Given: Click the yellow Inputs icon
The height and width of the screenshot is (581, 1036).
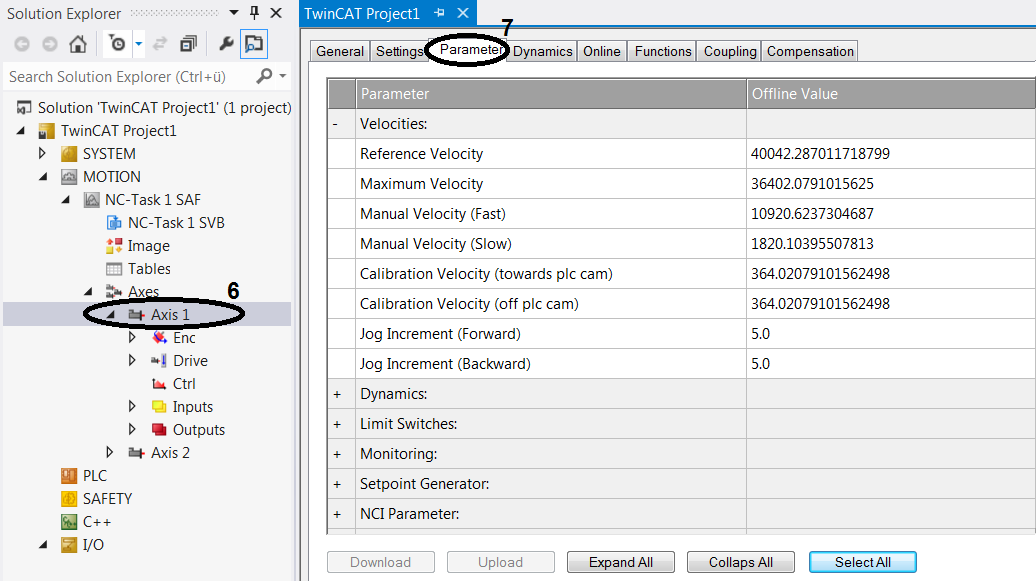Looking at the screenshot, I should click(x=159, y=407).
